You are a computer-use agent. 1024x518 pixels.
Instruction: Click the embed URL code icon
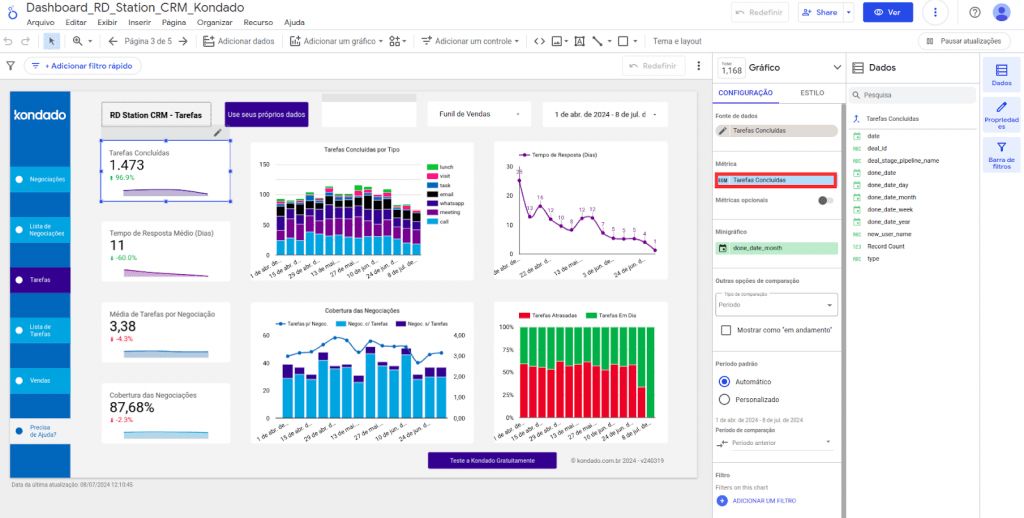pyautogui.click(x=540, y=41)
